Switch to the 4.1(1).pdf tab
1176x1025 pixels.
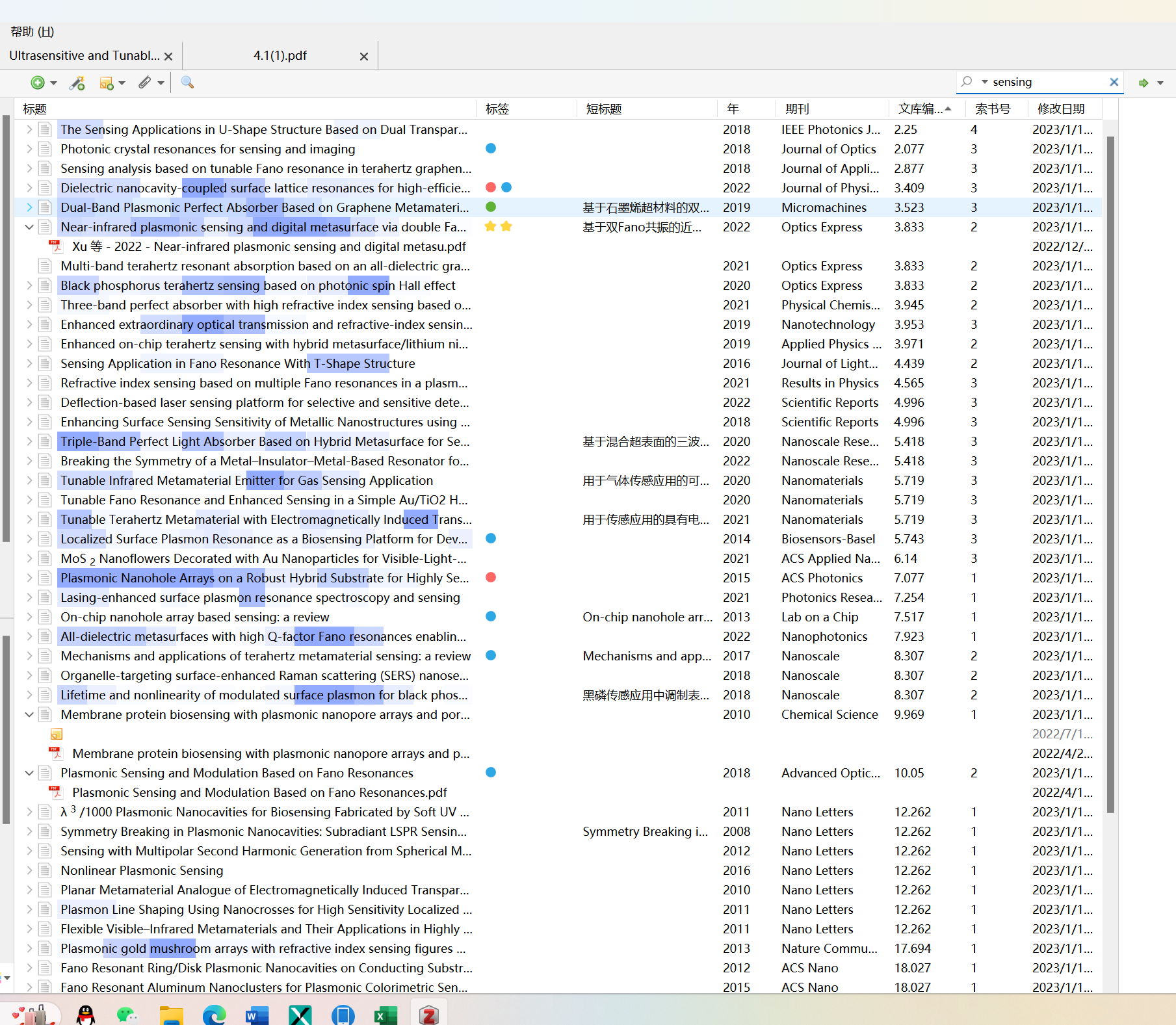[x=280, y=56]
